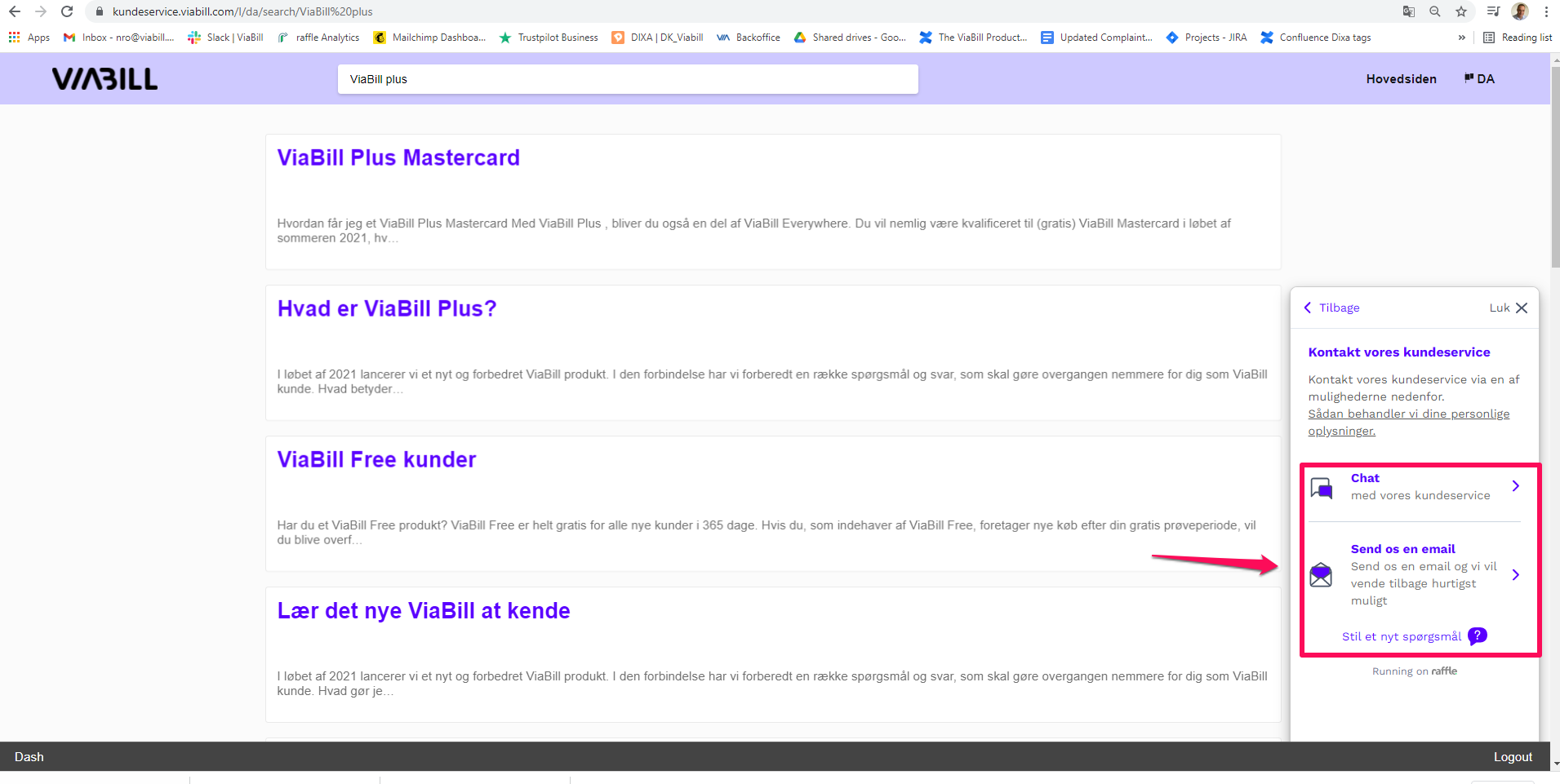Go back with browser back arrow
The image size is (1560, 784).
pos(14,11)
